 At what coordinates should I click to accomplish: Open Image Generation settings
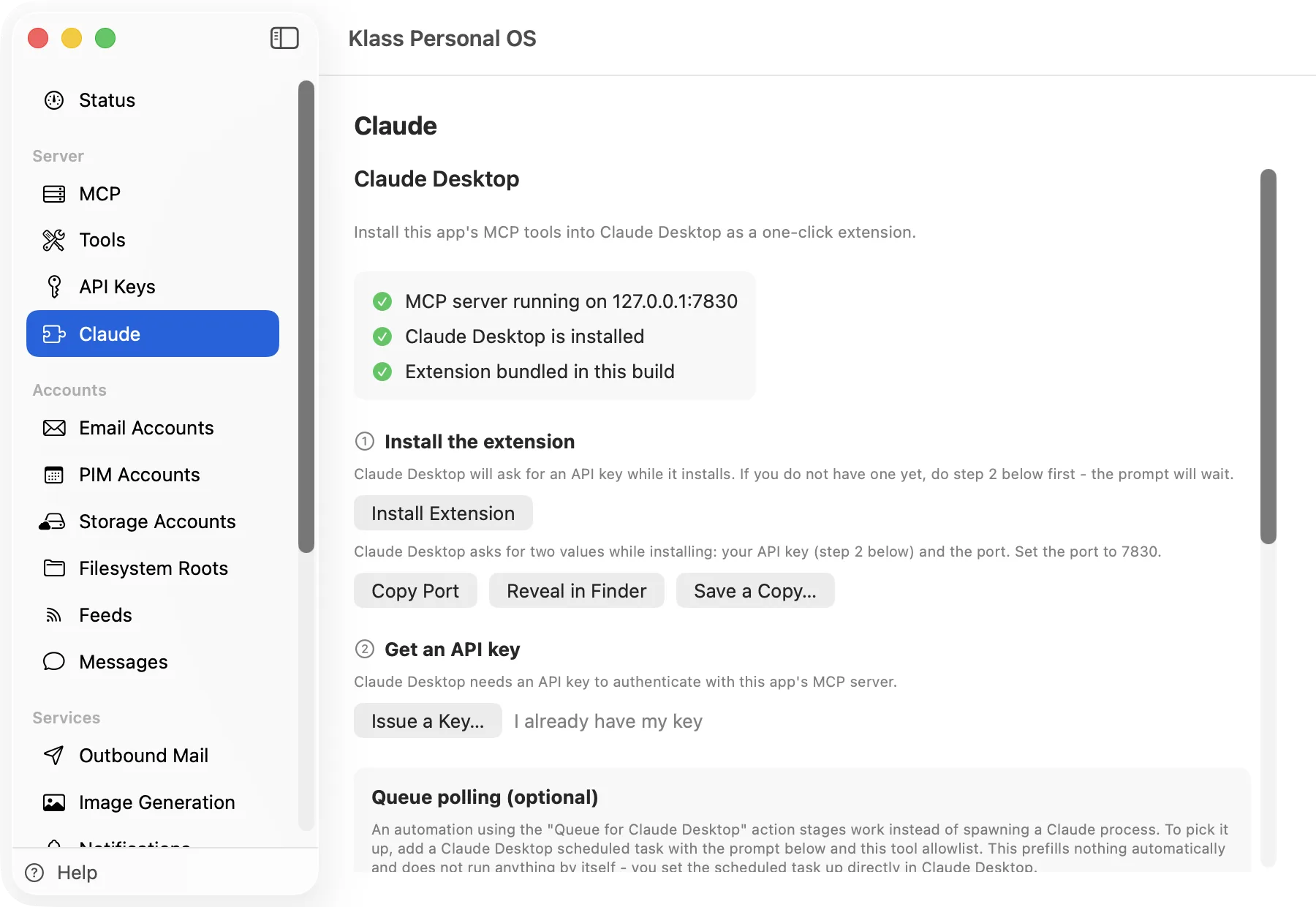pyautogui.click(x=153, y=802)
